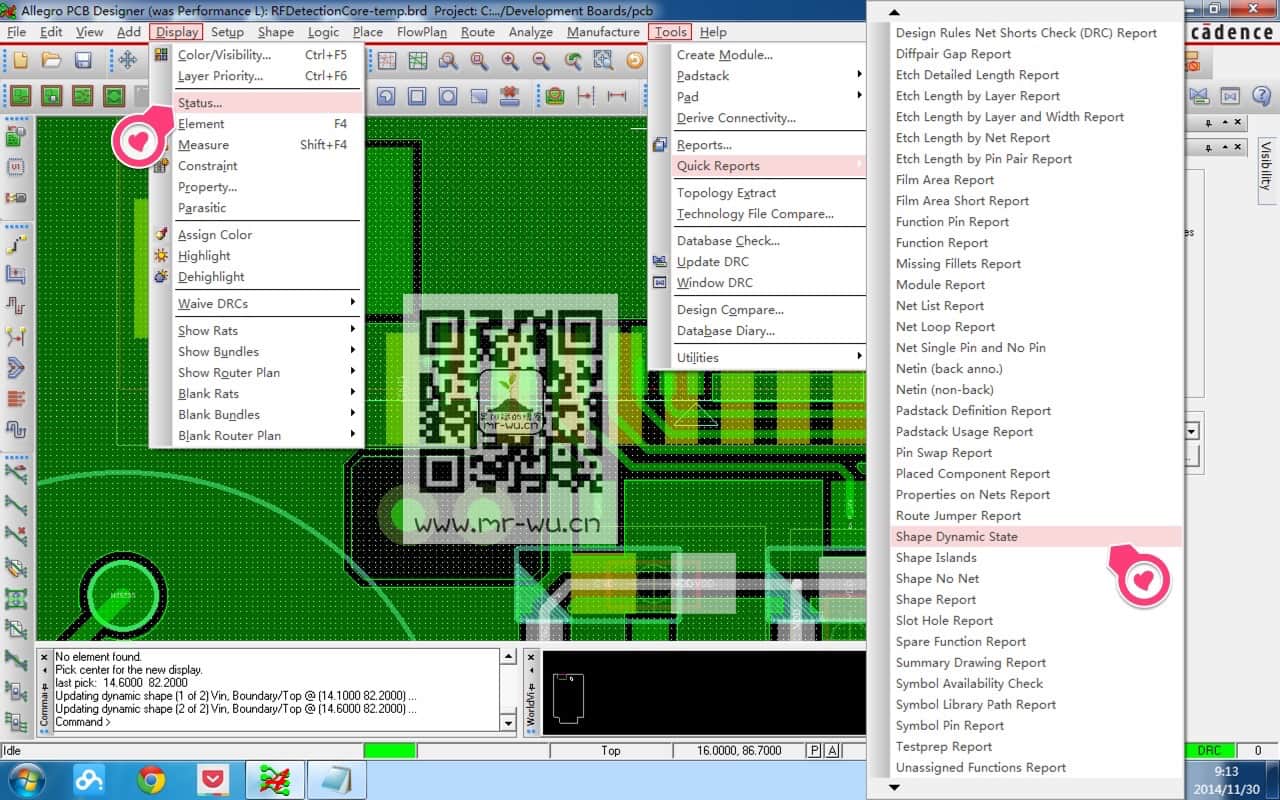Click the blue circle shape icon
1280x800 pixels.
[x=448, y=96]
